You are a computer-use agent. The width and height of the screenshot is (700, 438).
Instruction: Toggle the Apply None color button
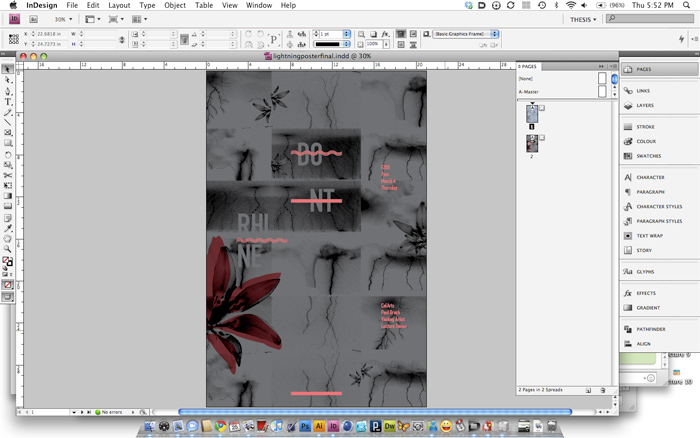8,284
